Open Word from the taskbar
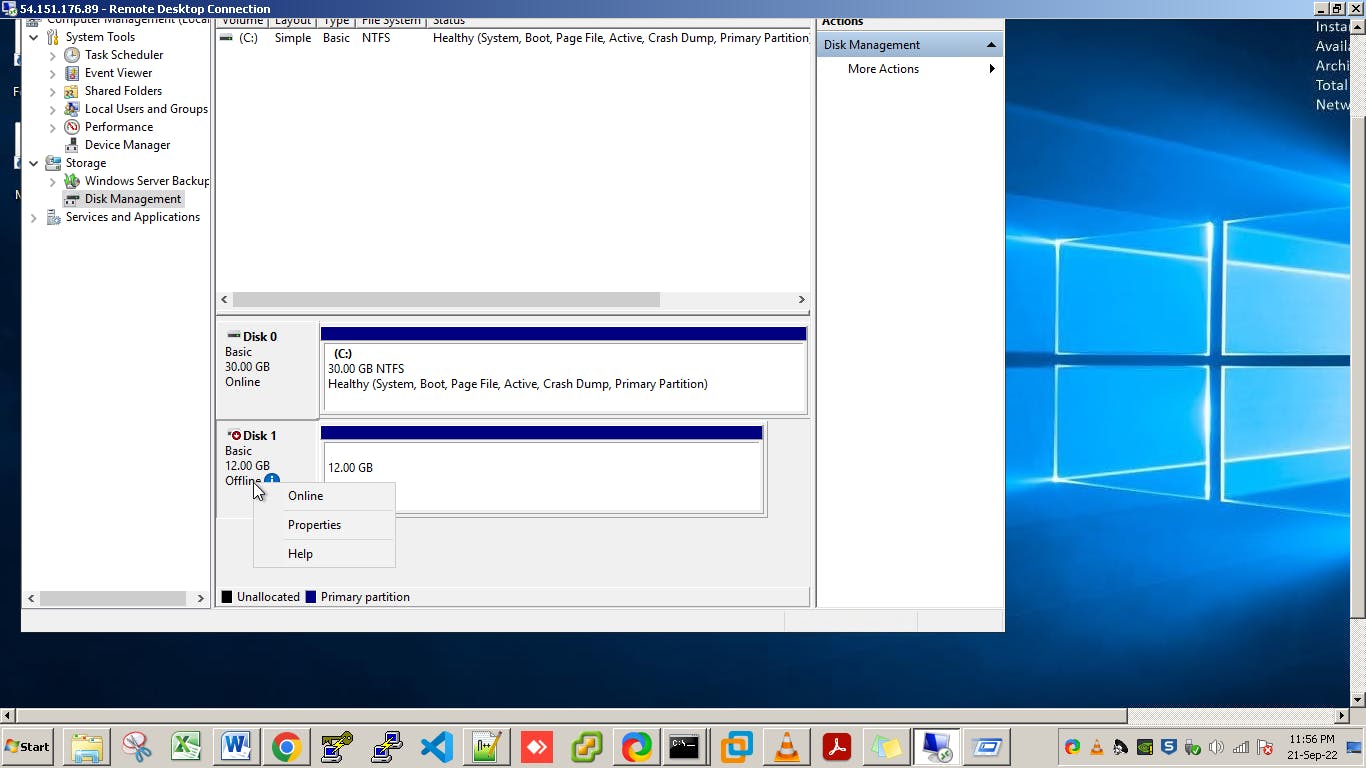 coord(237,747)
